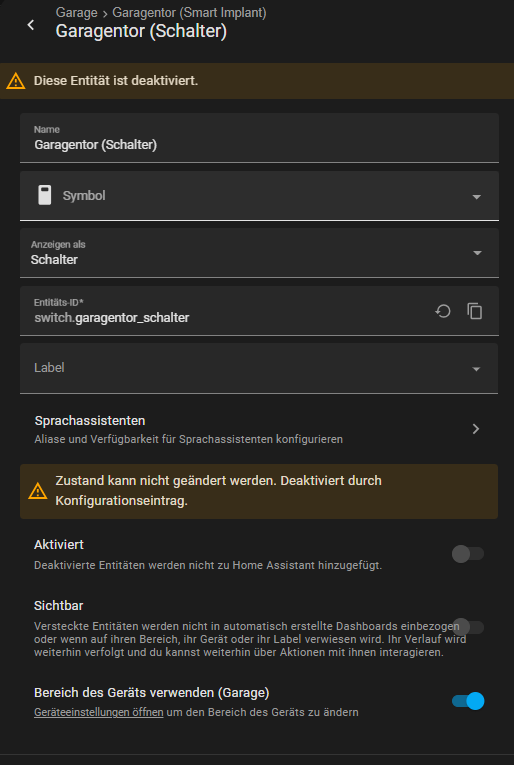514x765 pixels.
Task: Click the Name field Garagentor (Schalter)
Action: [259, 138]
